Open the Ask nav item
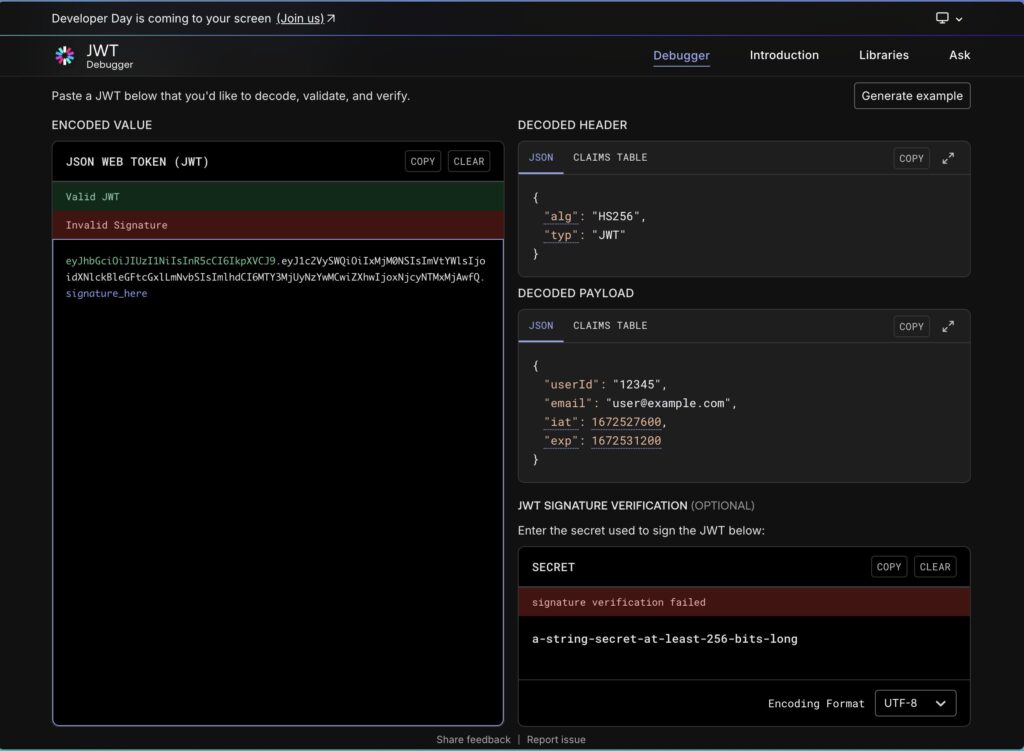The image size is (1024, 751). coord(959,56)
